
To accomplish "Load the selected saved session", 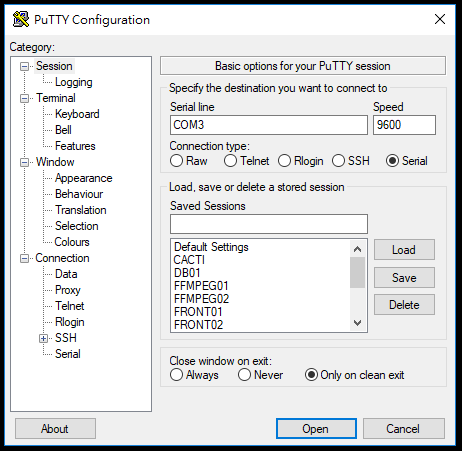I will click(x=404, y=250).
